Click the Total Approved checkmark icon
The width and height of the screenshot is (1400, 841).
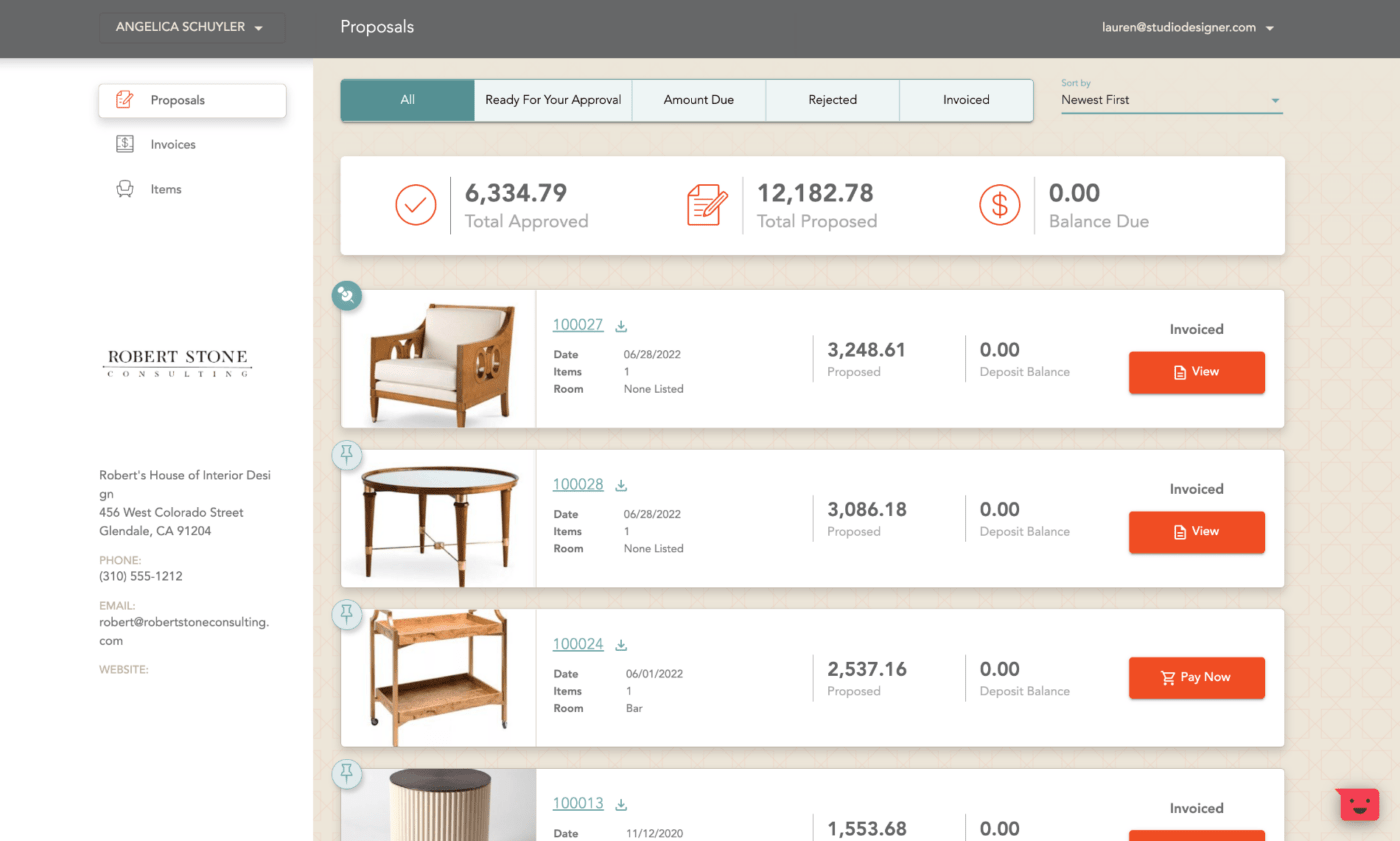[416, 205]
